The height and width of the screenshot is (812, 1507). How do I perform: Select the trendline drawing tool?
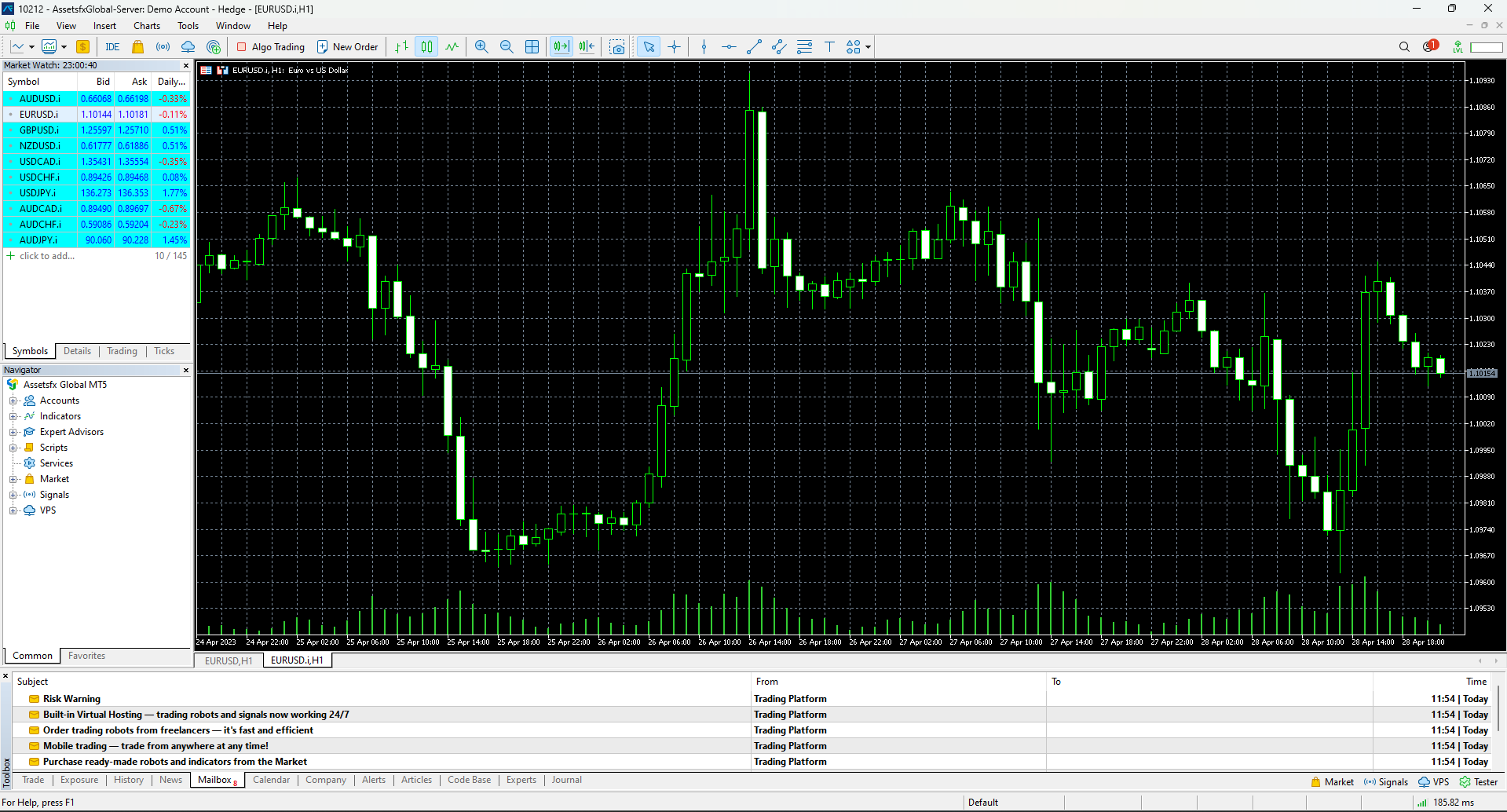click(754, 47)
